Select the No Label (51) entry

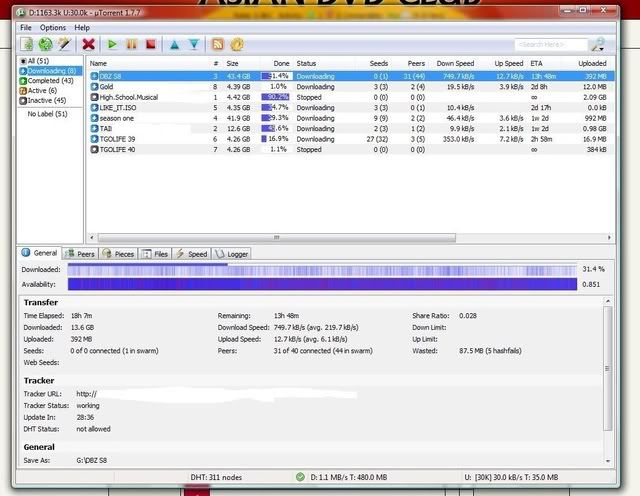(47, 114)
